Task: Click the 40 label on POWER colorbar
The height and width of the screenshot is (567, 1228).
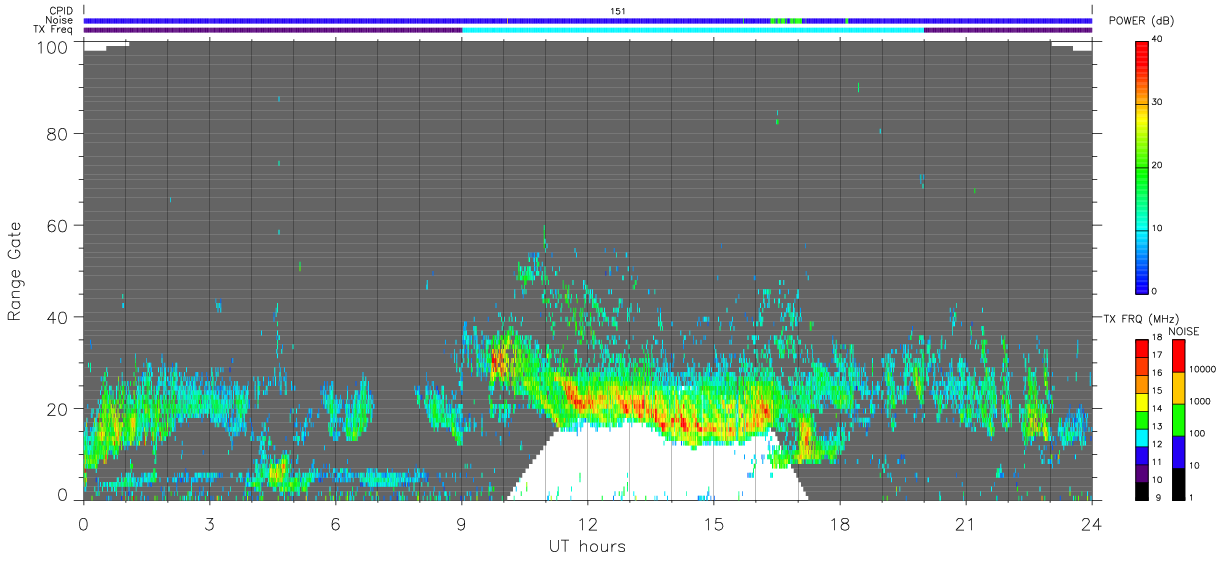Action: pos(1158,39)
